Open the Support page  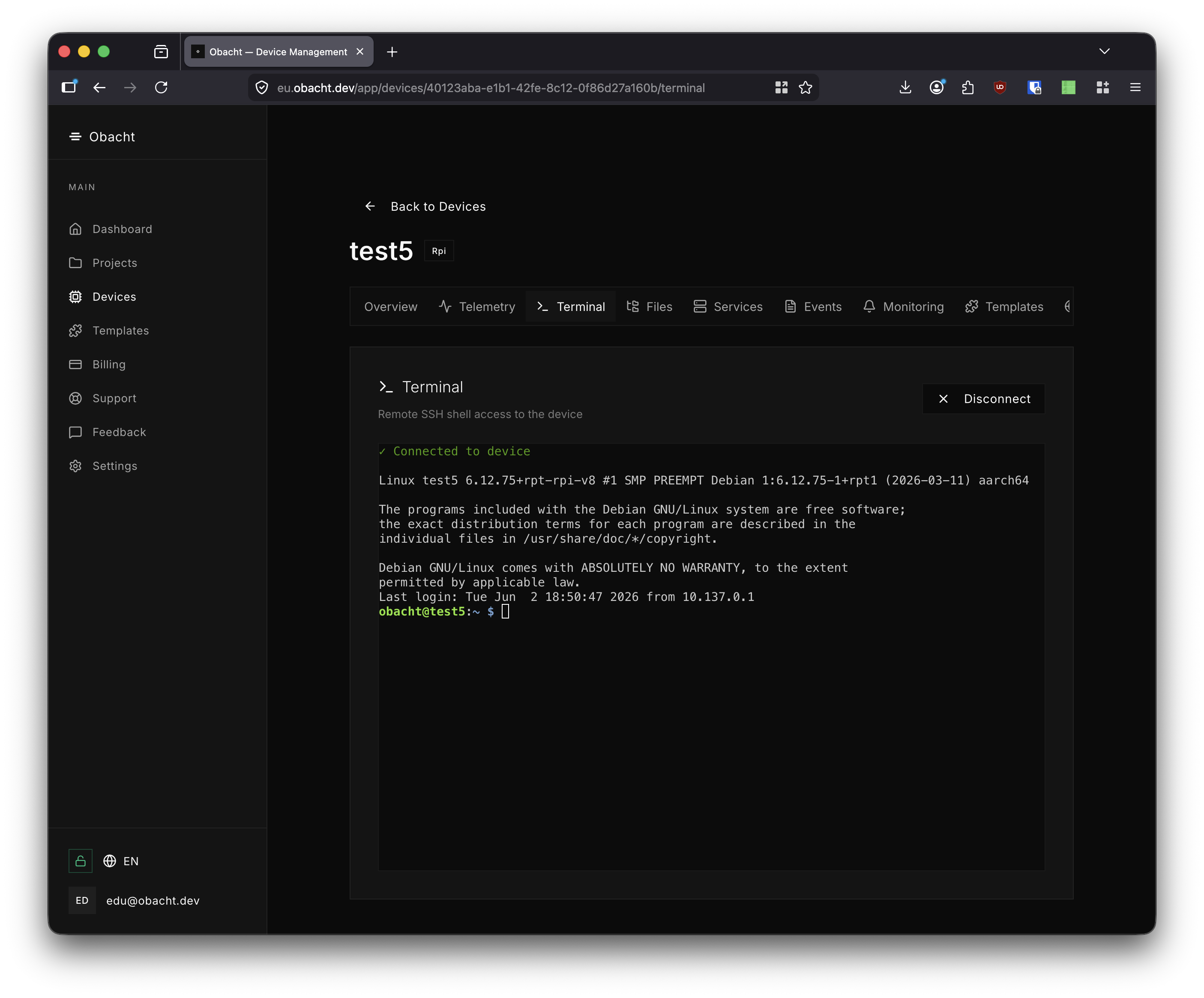click(x=103, y=398)
